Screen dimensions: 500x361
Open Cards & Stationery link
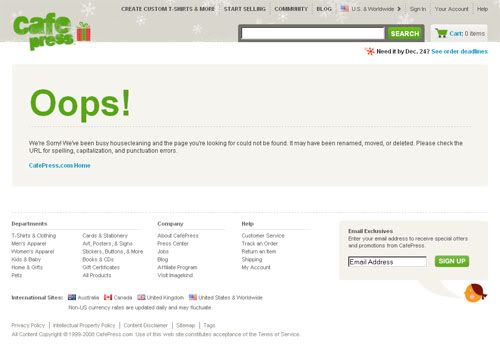pyautogui.click(x=105, y=236)
